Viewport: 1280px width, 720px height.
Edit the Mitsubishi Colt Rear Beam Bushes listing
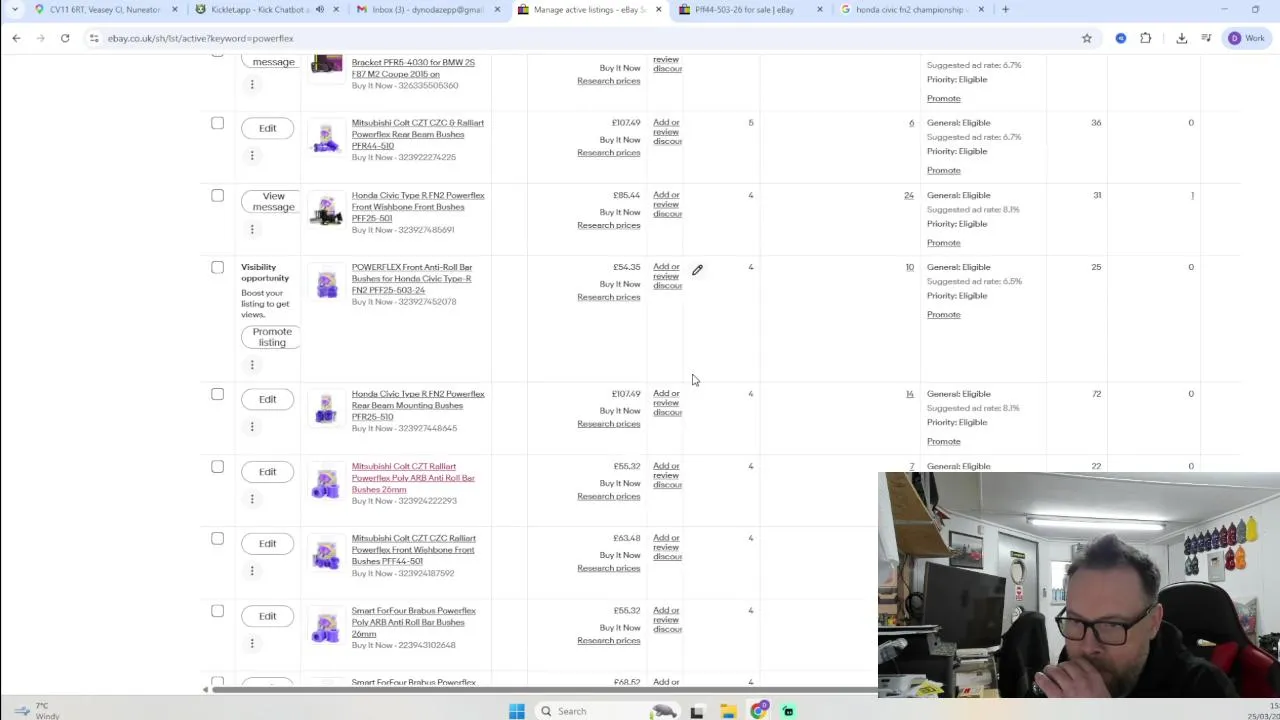tap(267, 128)
